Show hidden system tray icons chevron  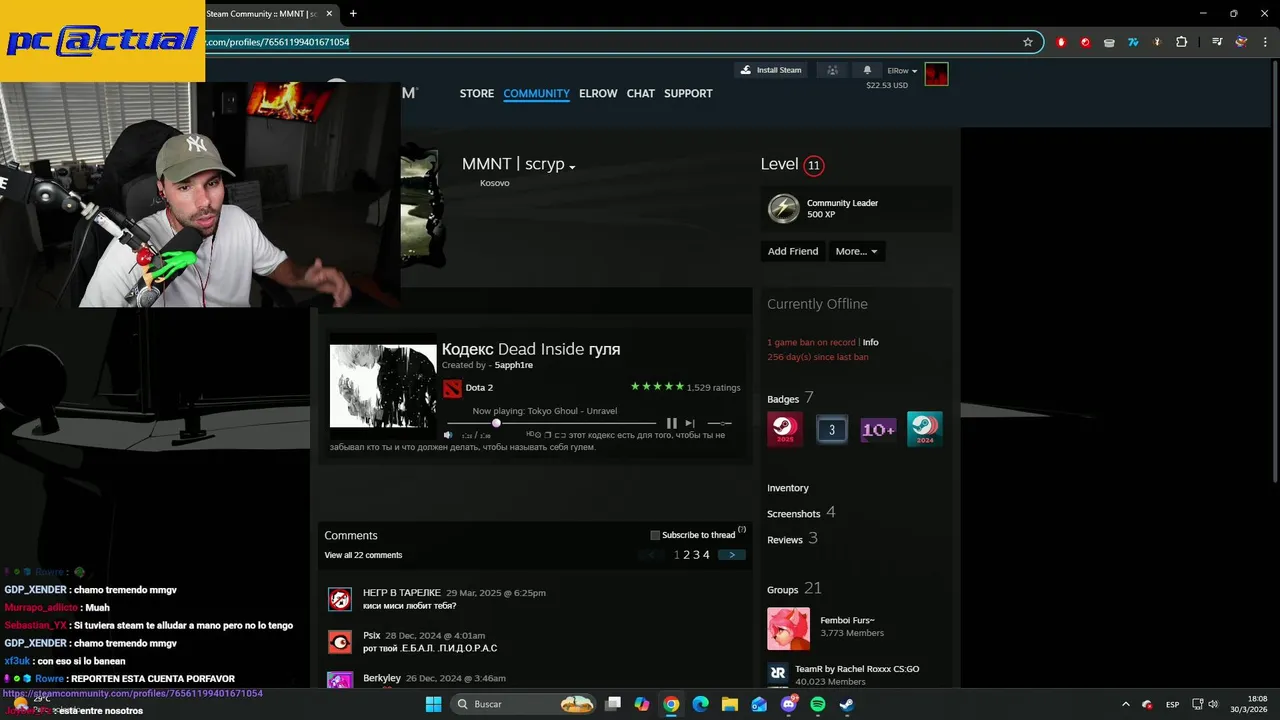click(1125, 704)
